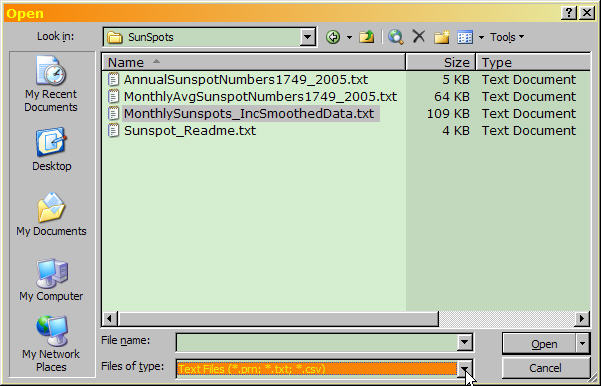Click the Open button
The width and height of the screenshot is (601, 386).
539,344
